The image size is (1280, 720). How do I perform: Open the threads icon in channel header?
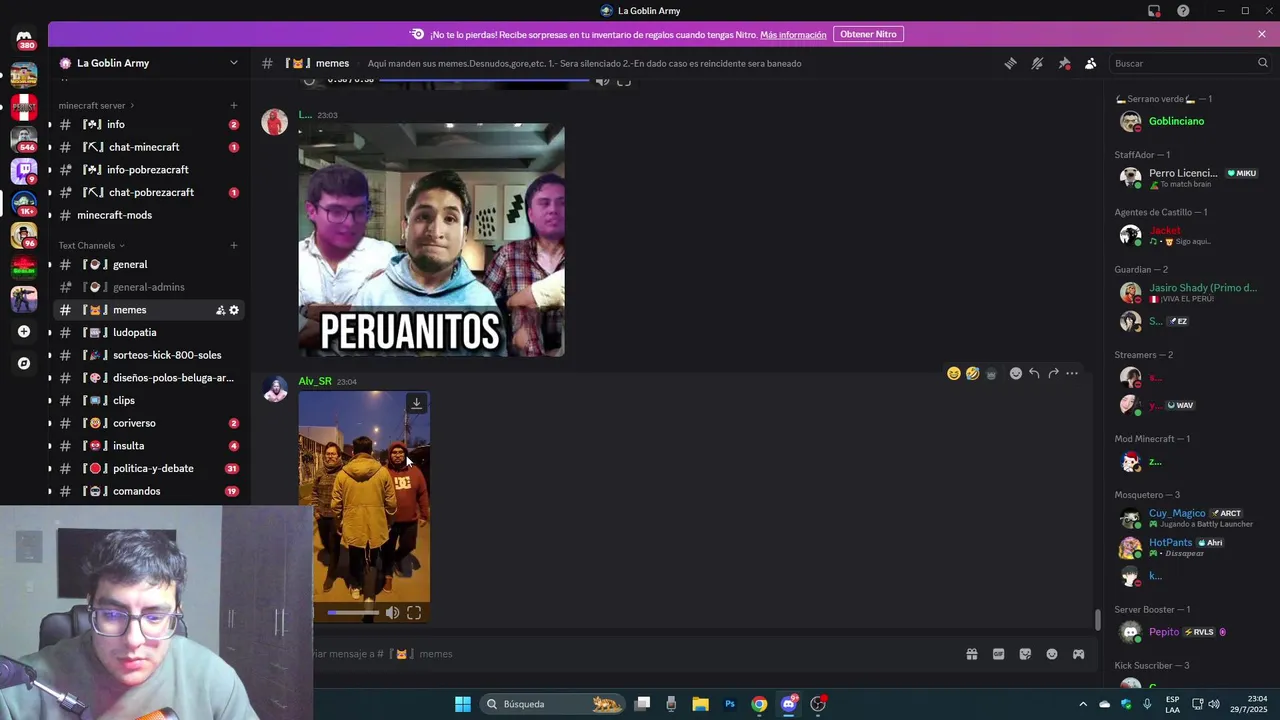click(1010, 63)
